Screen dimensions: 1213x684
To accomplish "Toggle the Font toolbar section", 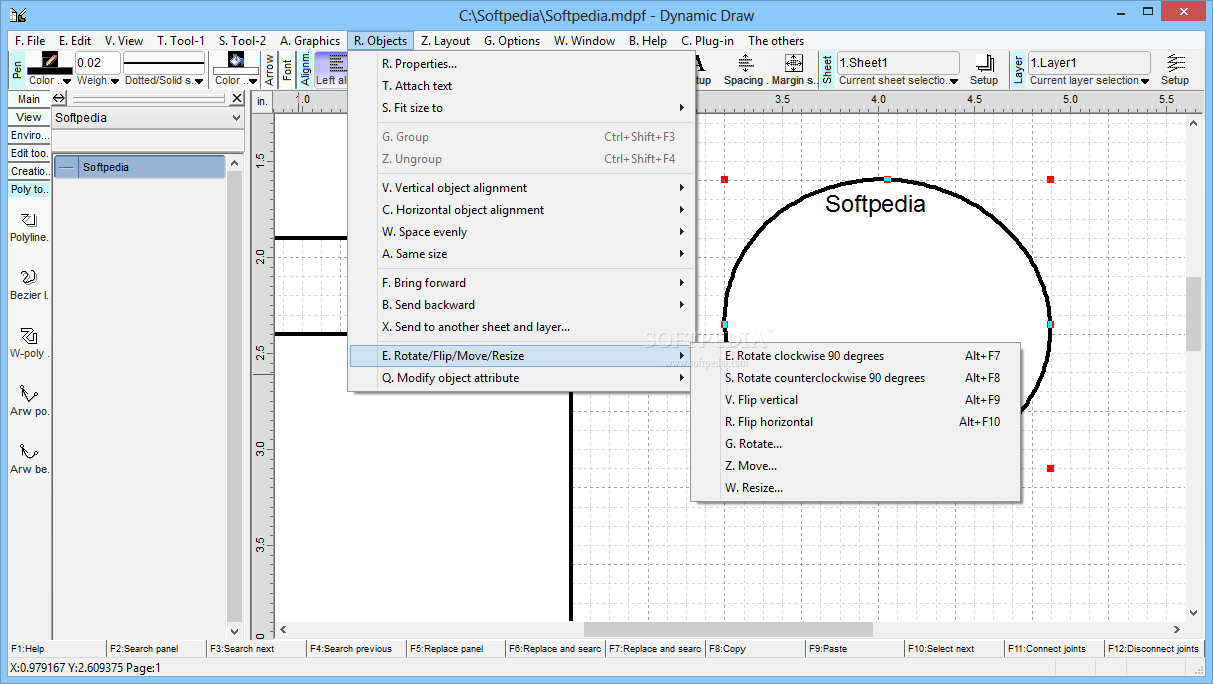I will (288, 69).
